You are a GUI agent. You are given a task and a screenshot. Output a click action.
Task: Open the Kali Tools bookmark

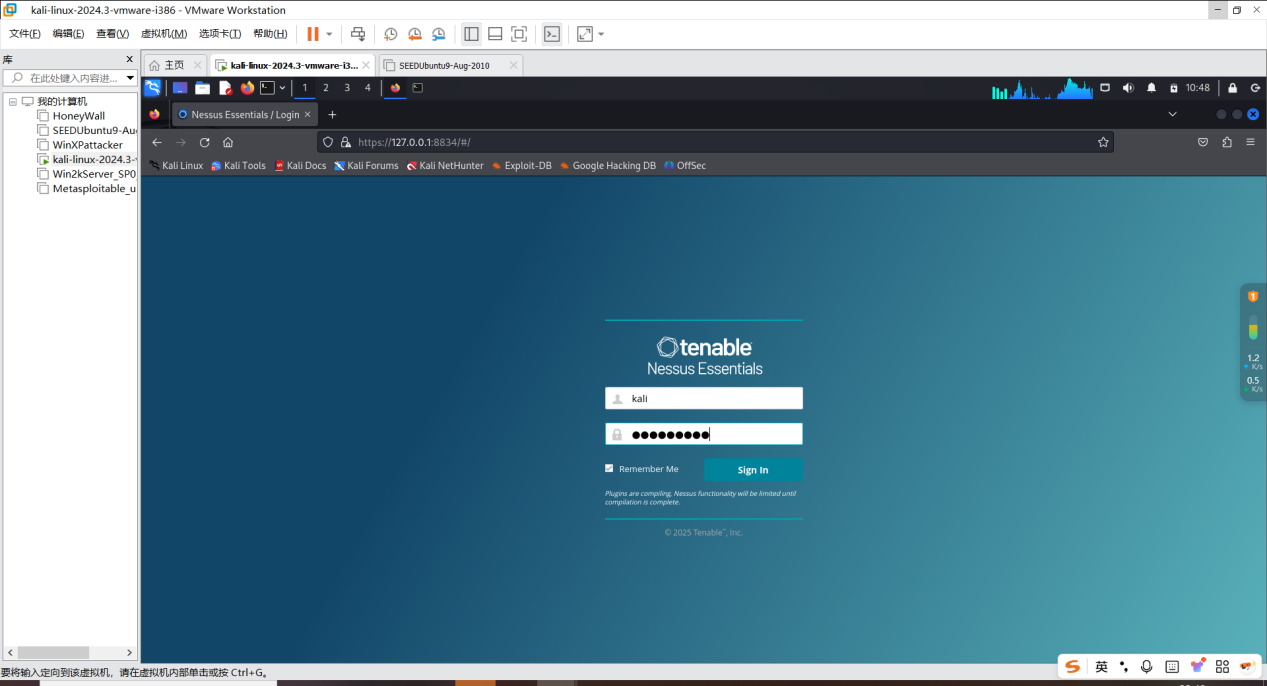[x=238, y=166]
